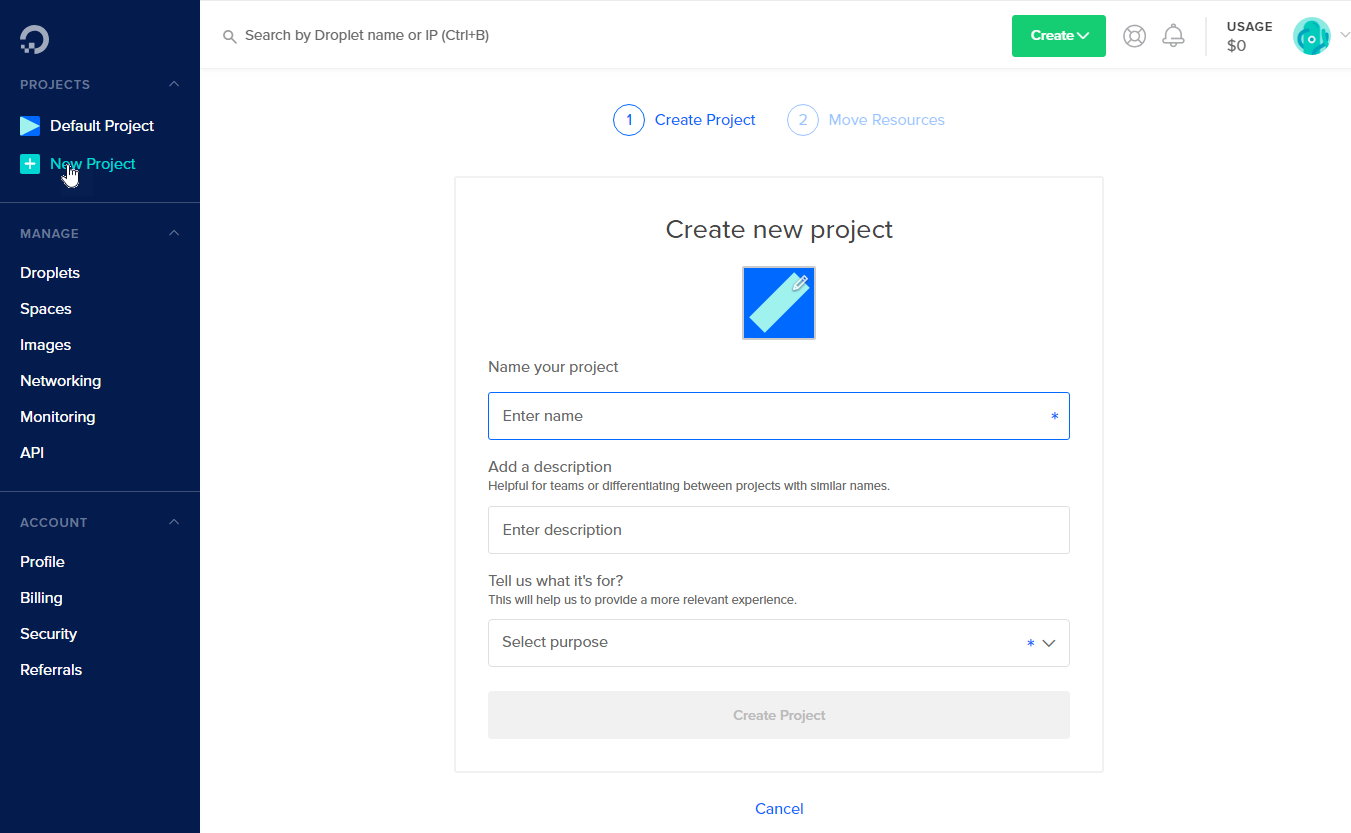Click the Default Project icon
The image size is (1351, 833).
click(x=29, y=125)
